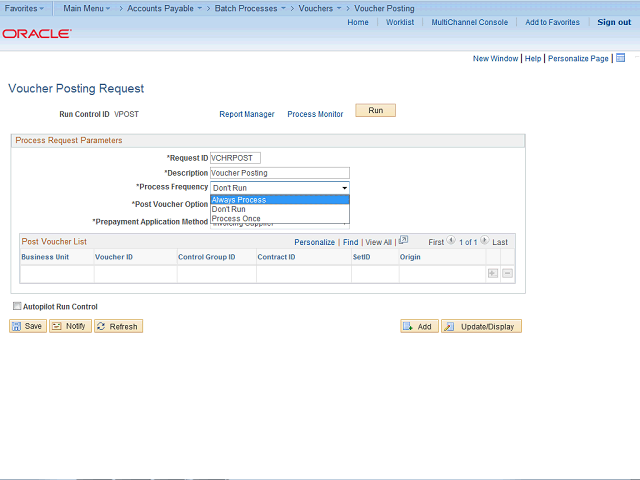Click the Update/Display button

(481, 326)
